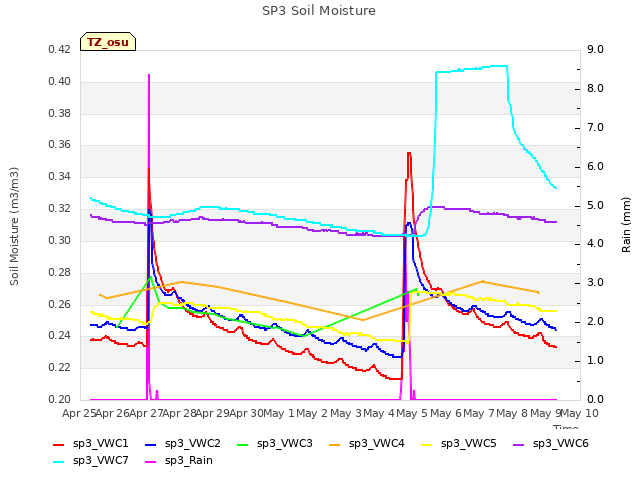Select sp3_VWC1 legend entry
This screenshot has width=640, height=480.
coord(91,444)
